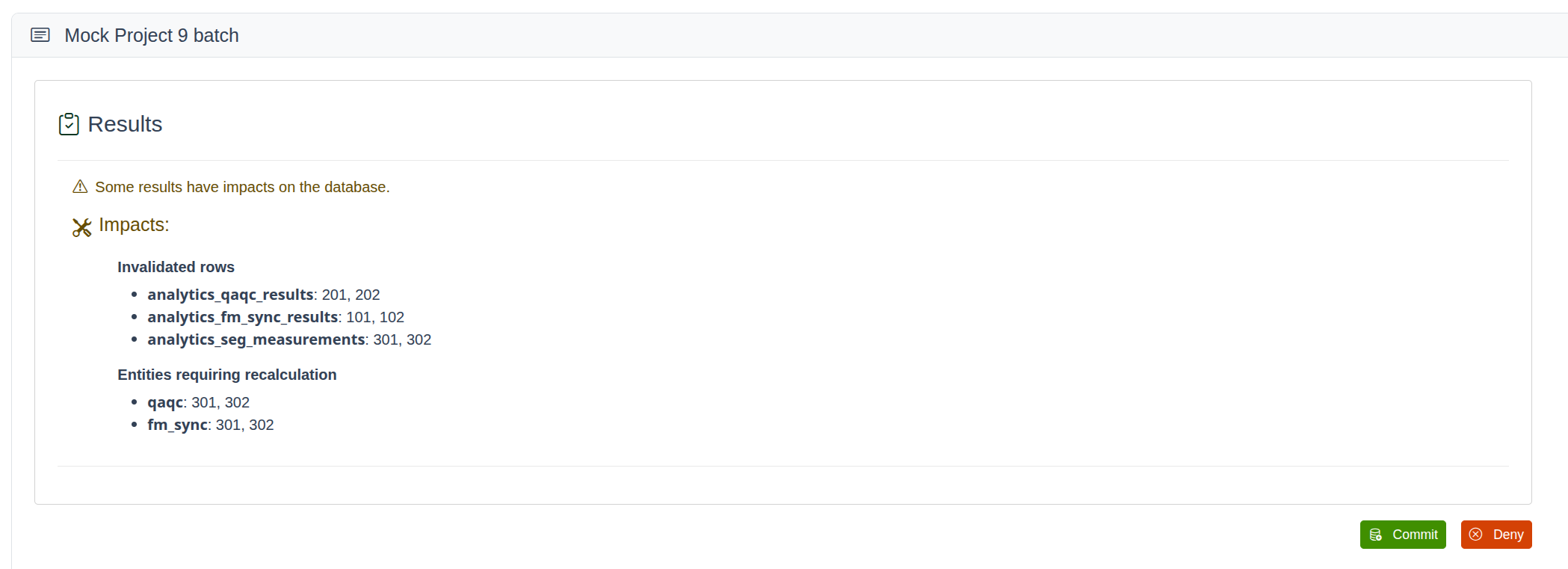Click the analytics_seg_measurements entry

tap(289, 339)
